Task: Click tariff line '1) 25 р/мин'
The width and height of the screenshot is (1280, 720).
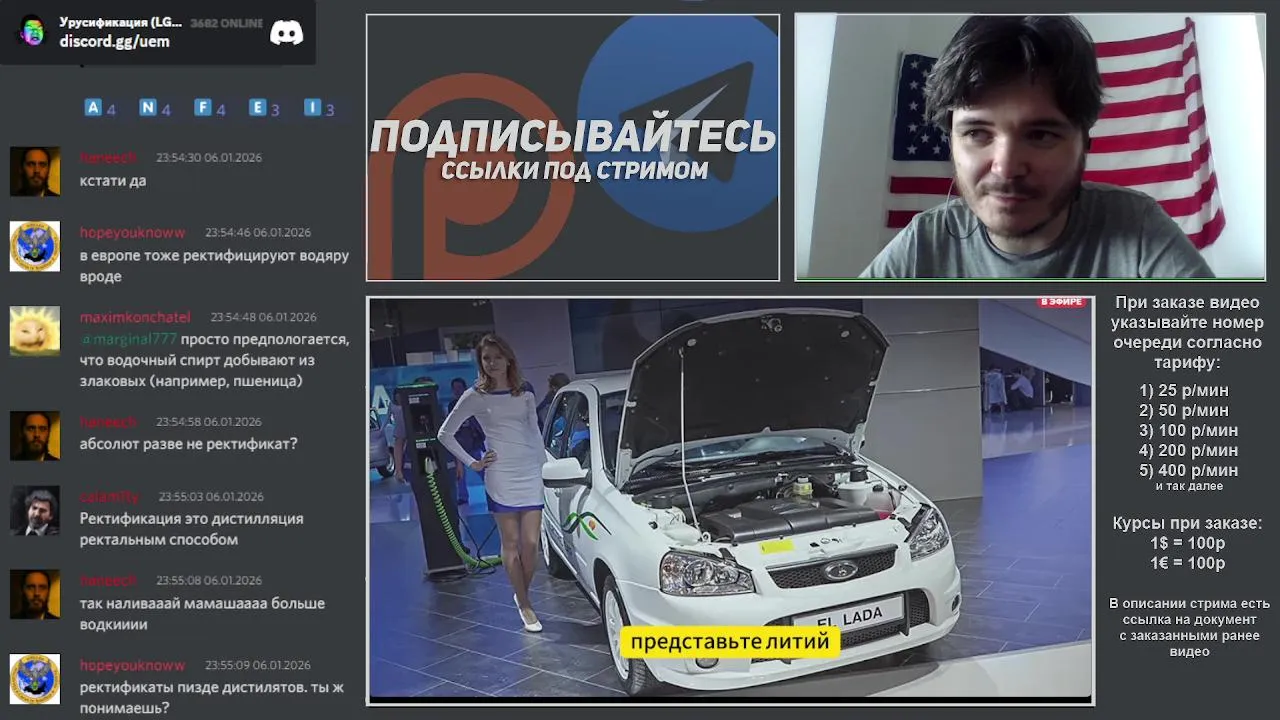Action: [1184, 391]
